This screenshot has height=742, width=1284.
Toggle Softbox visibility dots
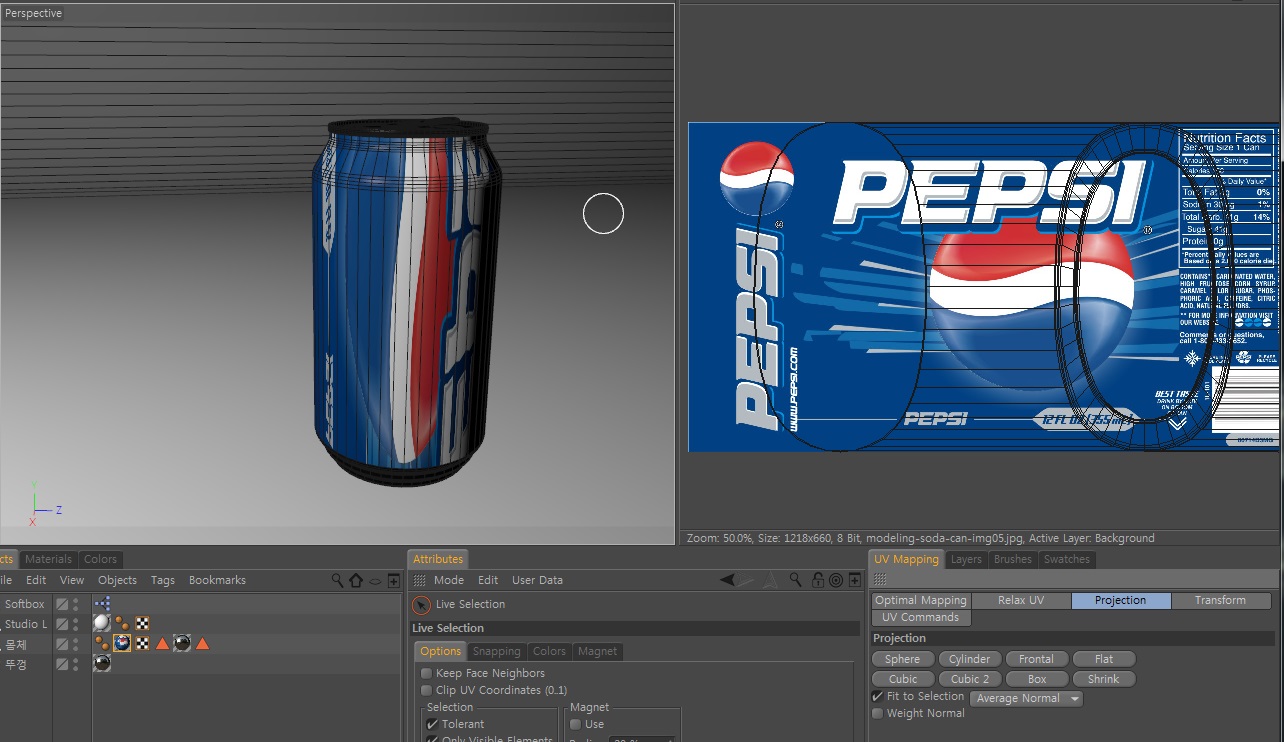(76, 604)
